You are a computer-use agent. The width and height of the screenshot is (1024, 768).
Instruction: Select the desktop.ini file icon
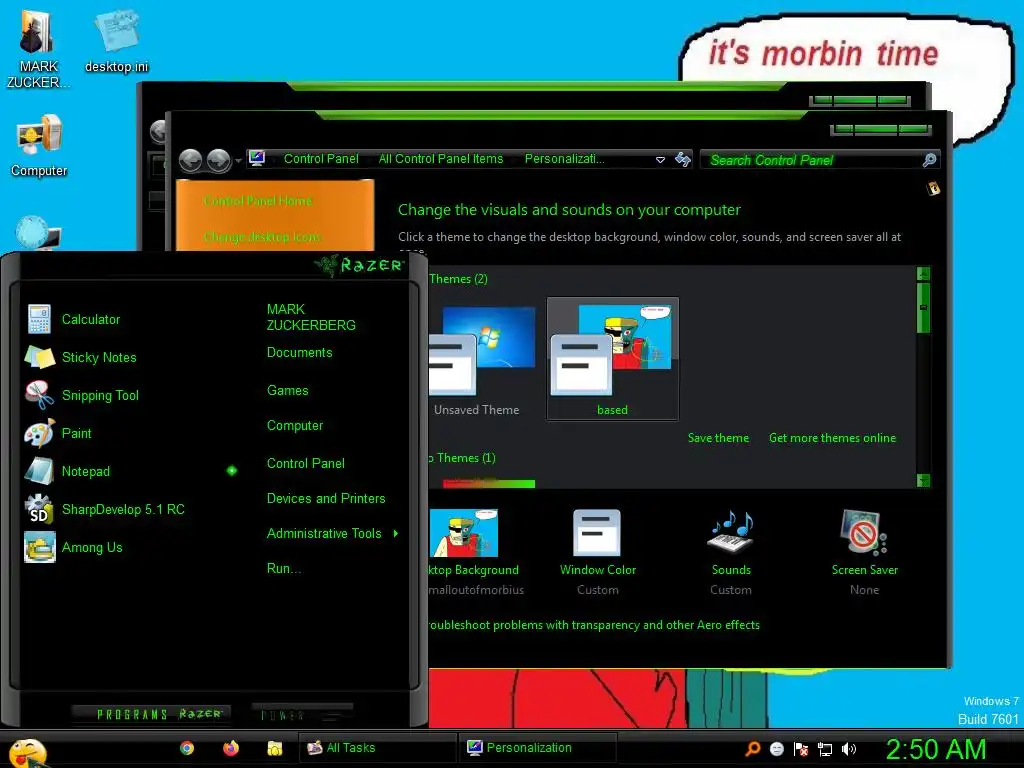tap(116, 41)
